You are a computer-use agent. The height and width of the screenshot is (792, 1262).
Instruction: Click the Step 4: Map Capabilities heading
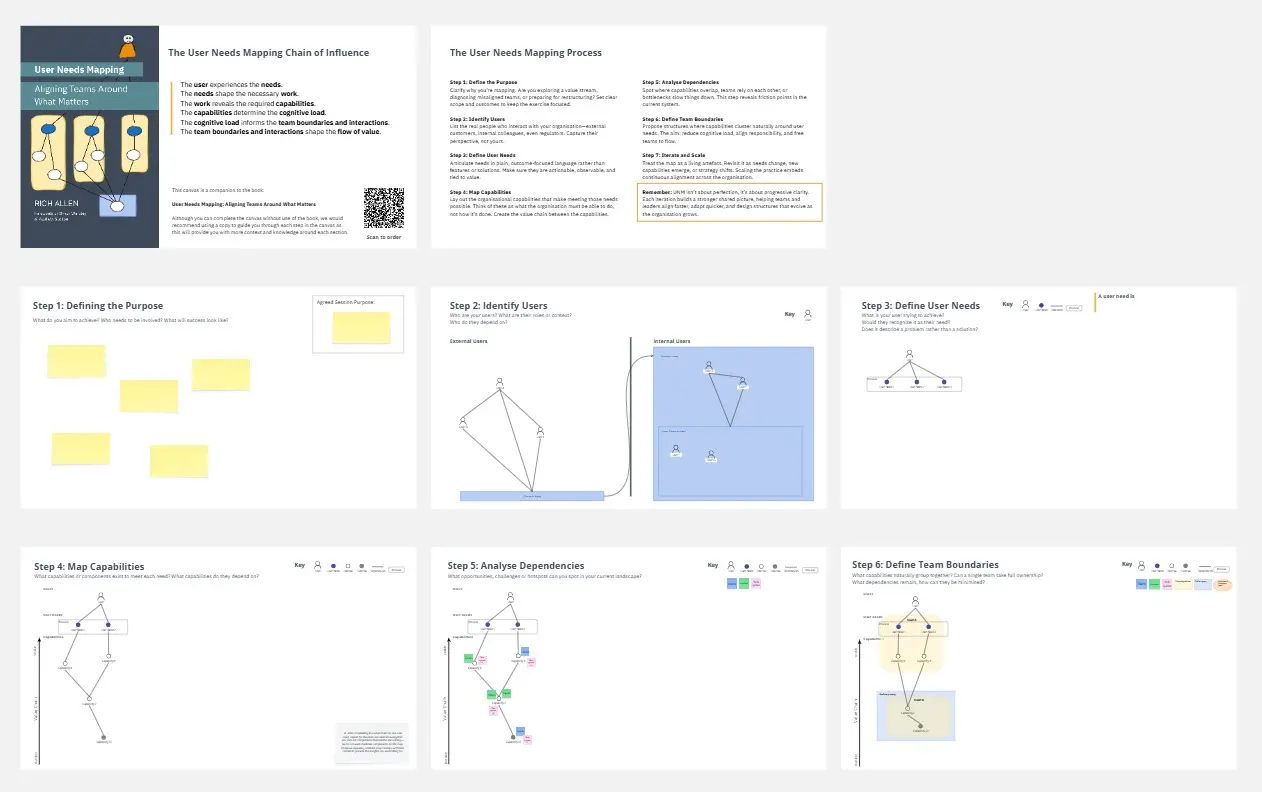[x=89, y=566]
